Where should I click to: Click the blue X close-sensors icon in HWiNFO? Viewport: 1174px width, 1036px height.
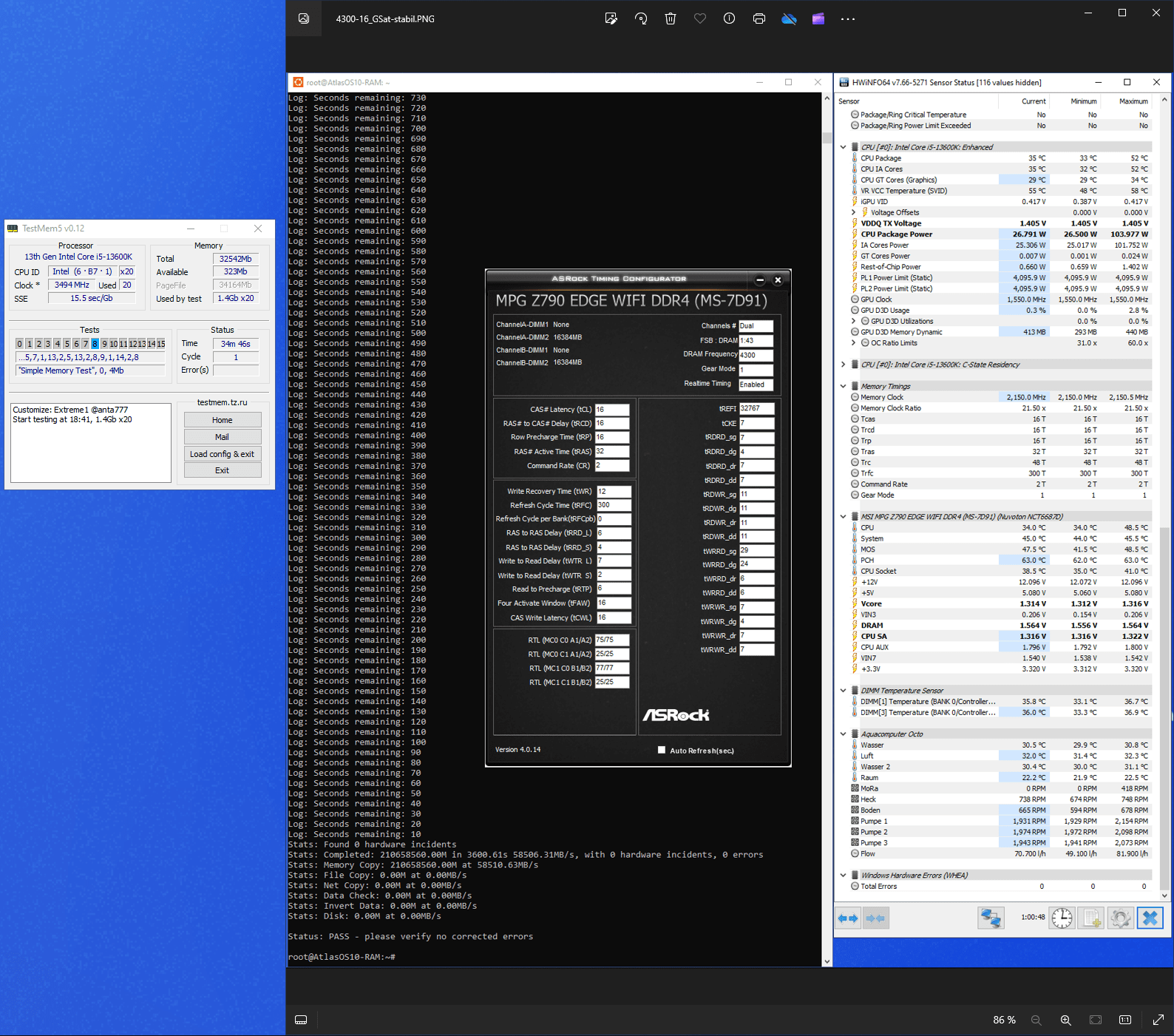pyautogui.click(x=1150, y=918)
